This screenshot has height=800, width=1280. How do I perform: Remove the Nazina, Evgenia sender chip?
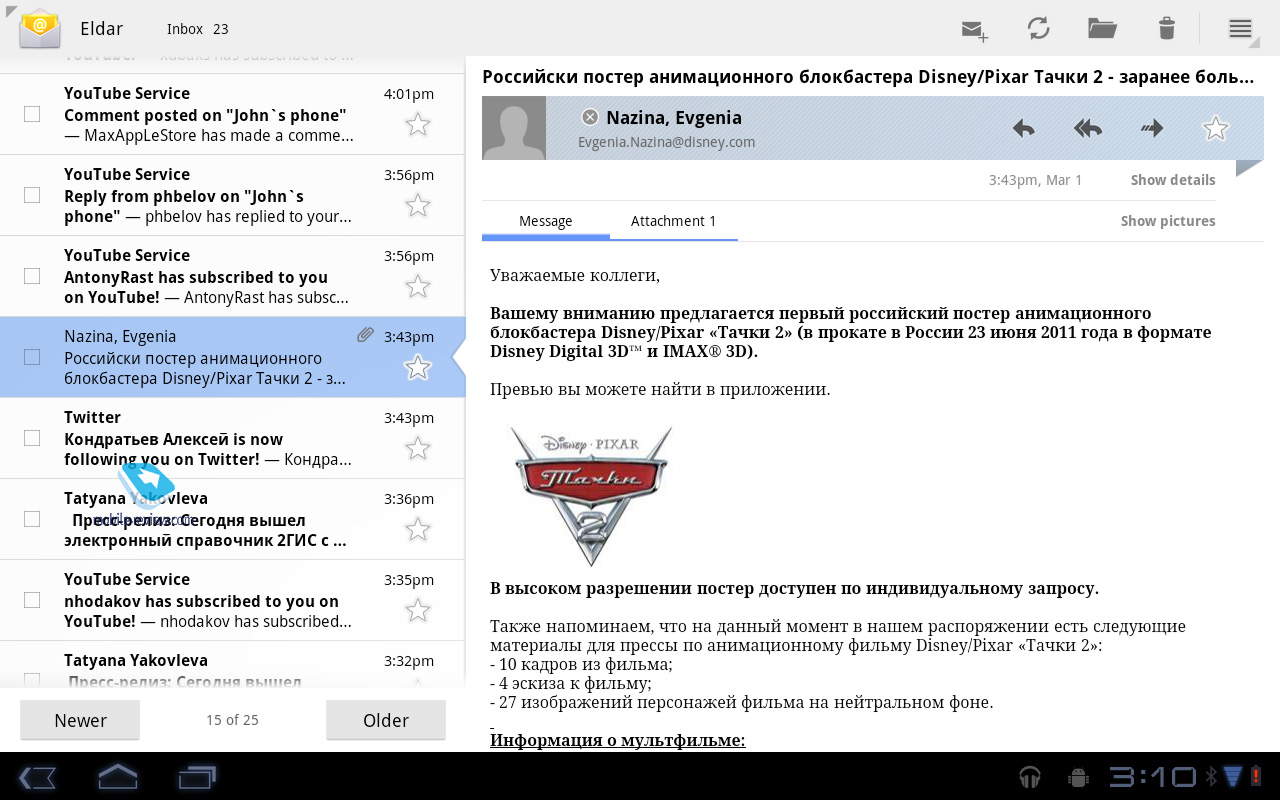pyautogui.click(x=590, y=118)
